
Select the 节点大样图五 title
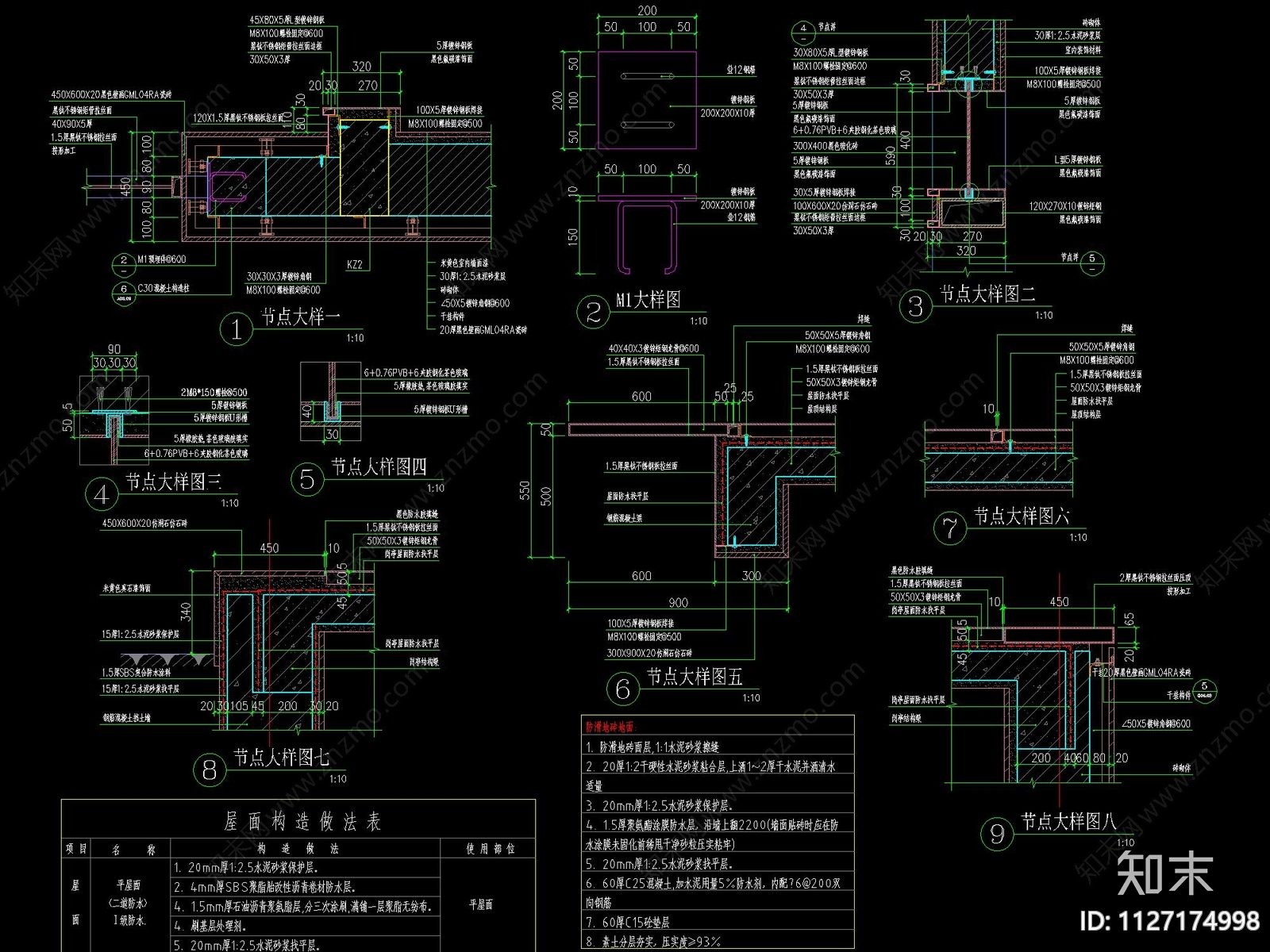pos(695,677)
